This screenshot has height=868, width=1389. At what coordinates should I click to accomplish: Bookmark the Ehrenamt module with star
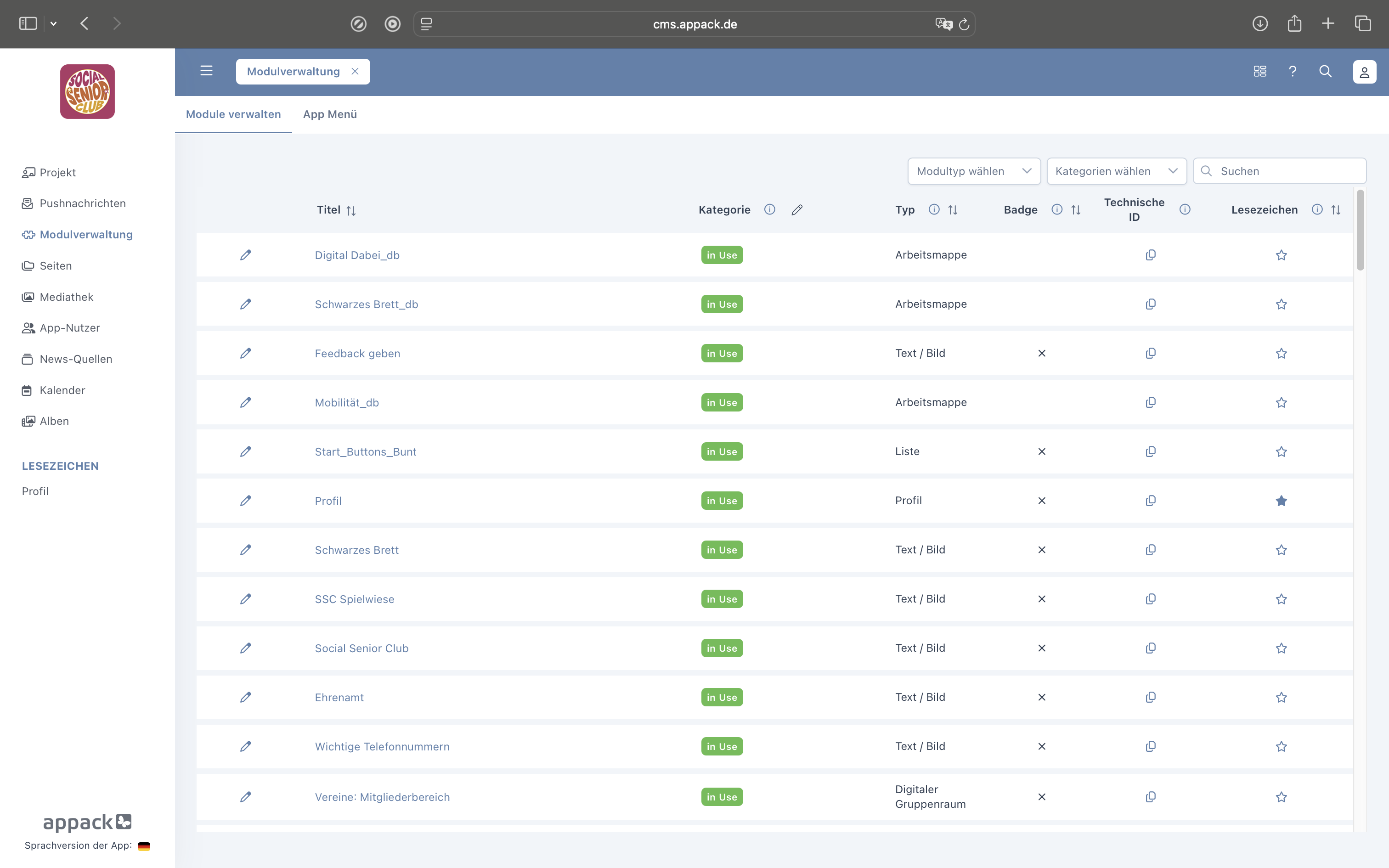[x=1281, y=697]
